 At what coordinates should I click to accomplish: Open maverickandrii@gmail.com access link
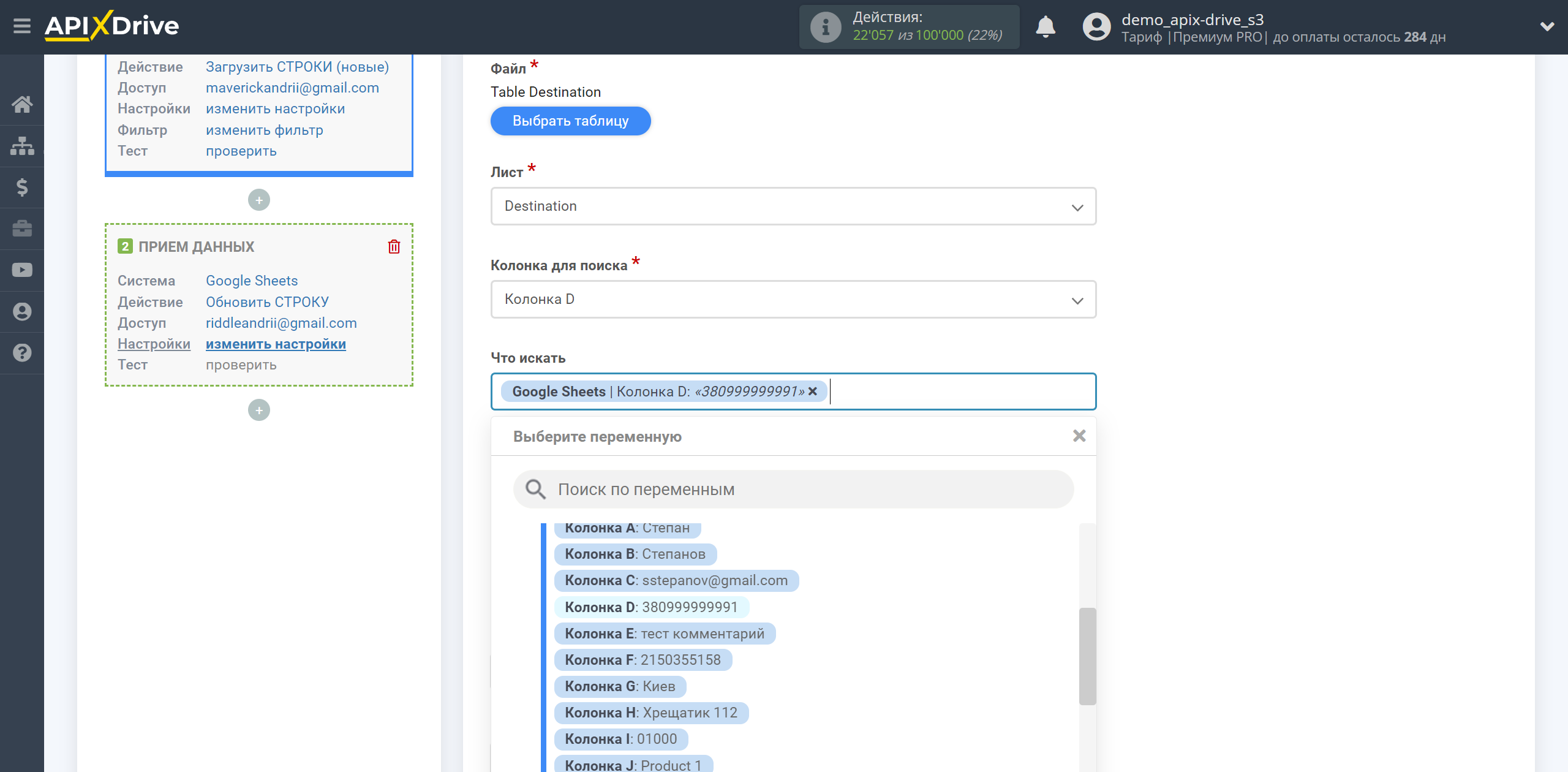click(292, 88)
